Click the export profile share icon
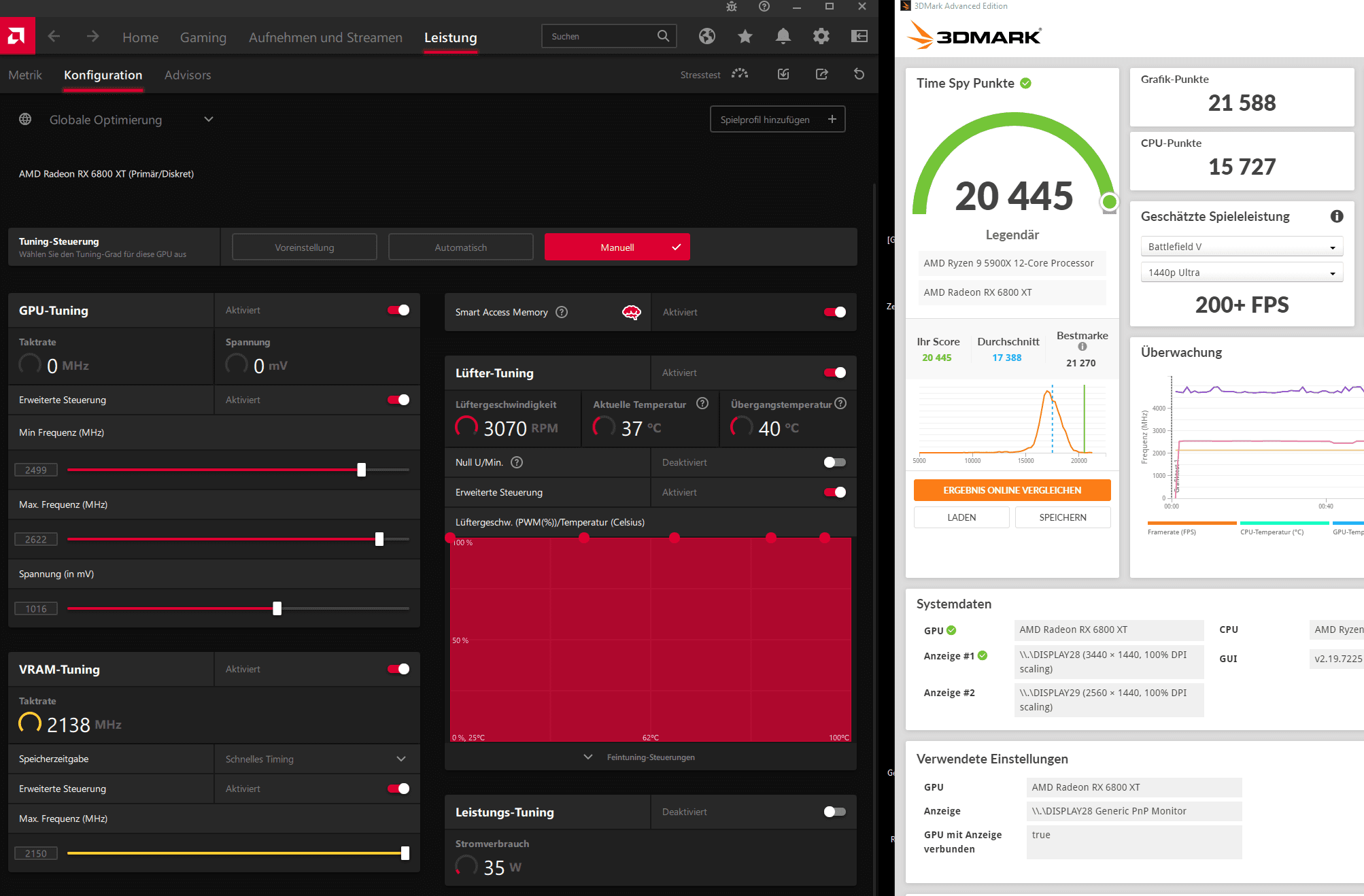1364x896 pixels. coord(821,74)
